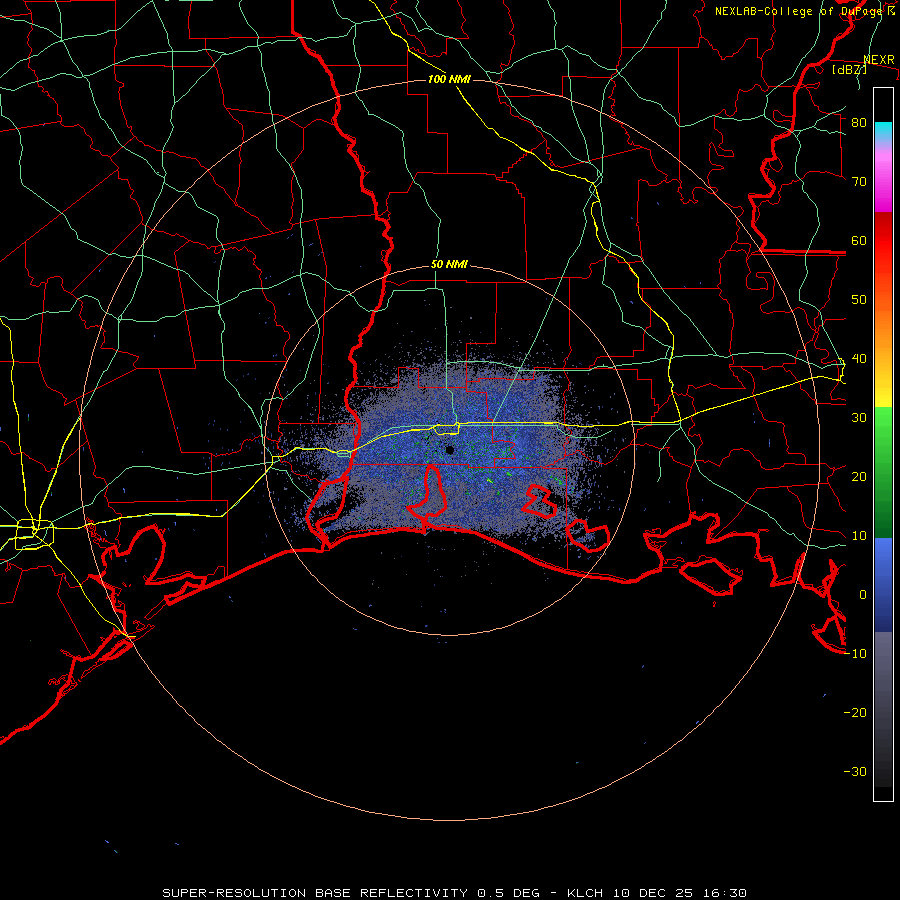Click the 60 value on the dBZ scale
900x900 pixels.
tap(859, 241)
